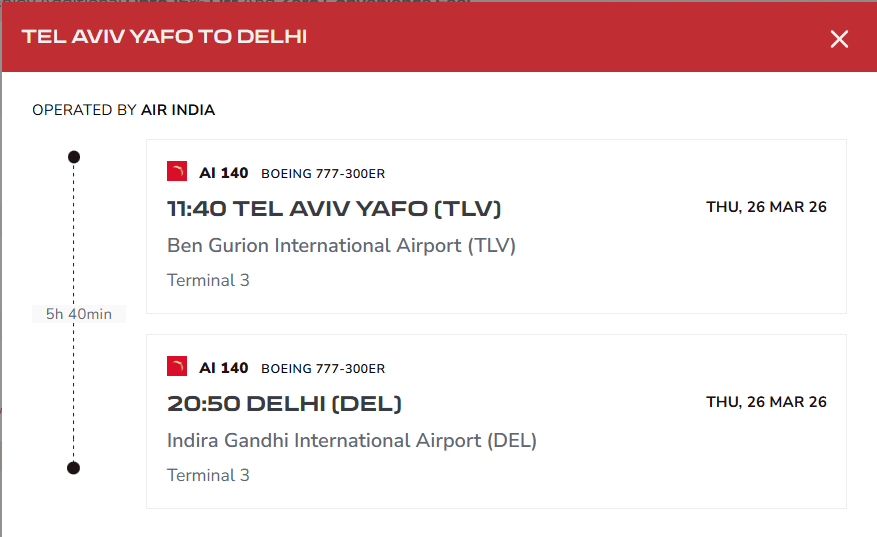Click the 11:40 Tel Aviv Yafo (TLV) heading

(334, 209)
